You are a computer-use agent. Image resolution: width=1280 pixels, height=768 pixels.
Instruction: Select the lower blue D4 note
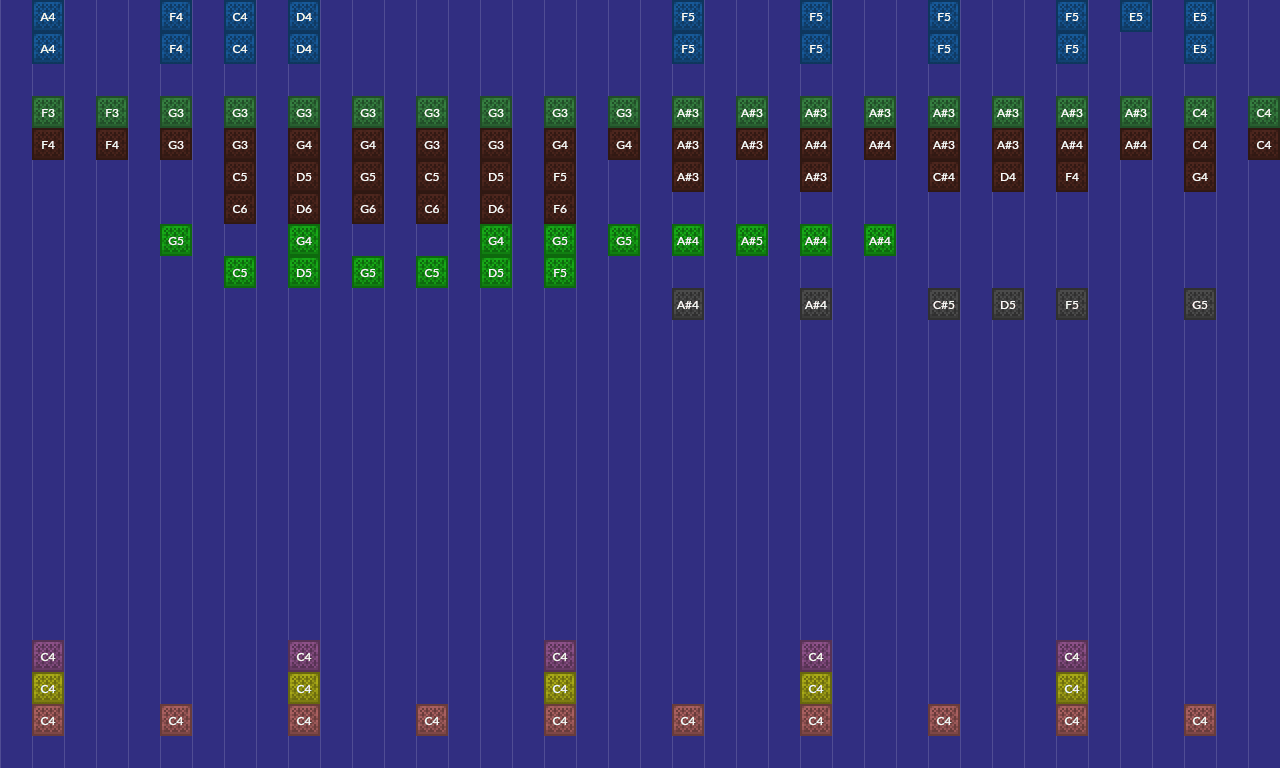(x=304, y=48)
